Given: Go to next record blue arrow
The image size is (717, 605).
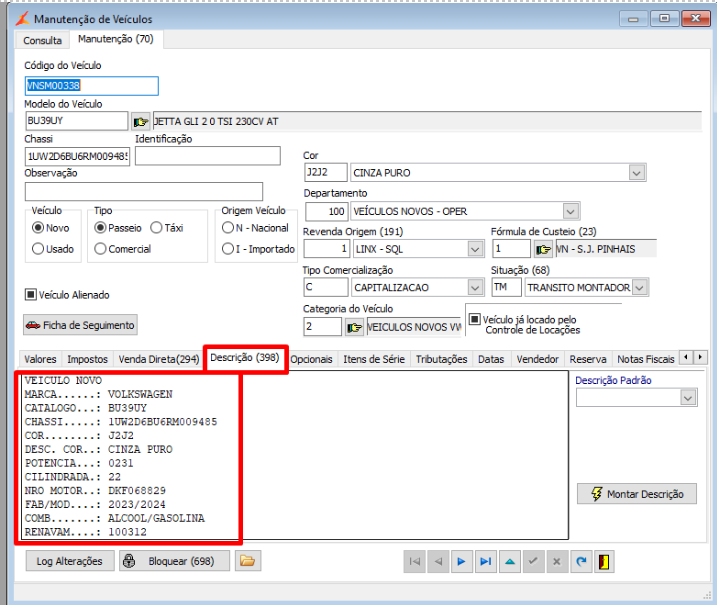Looking at the screenshot, I should coord(462,562).
